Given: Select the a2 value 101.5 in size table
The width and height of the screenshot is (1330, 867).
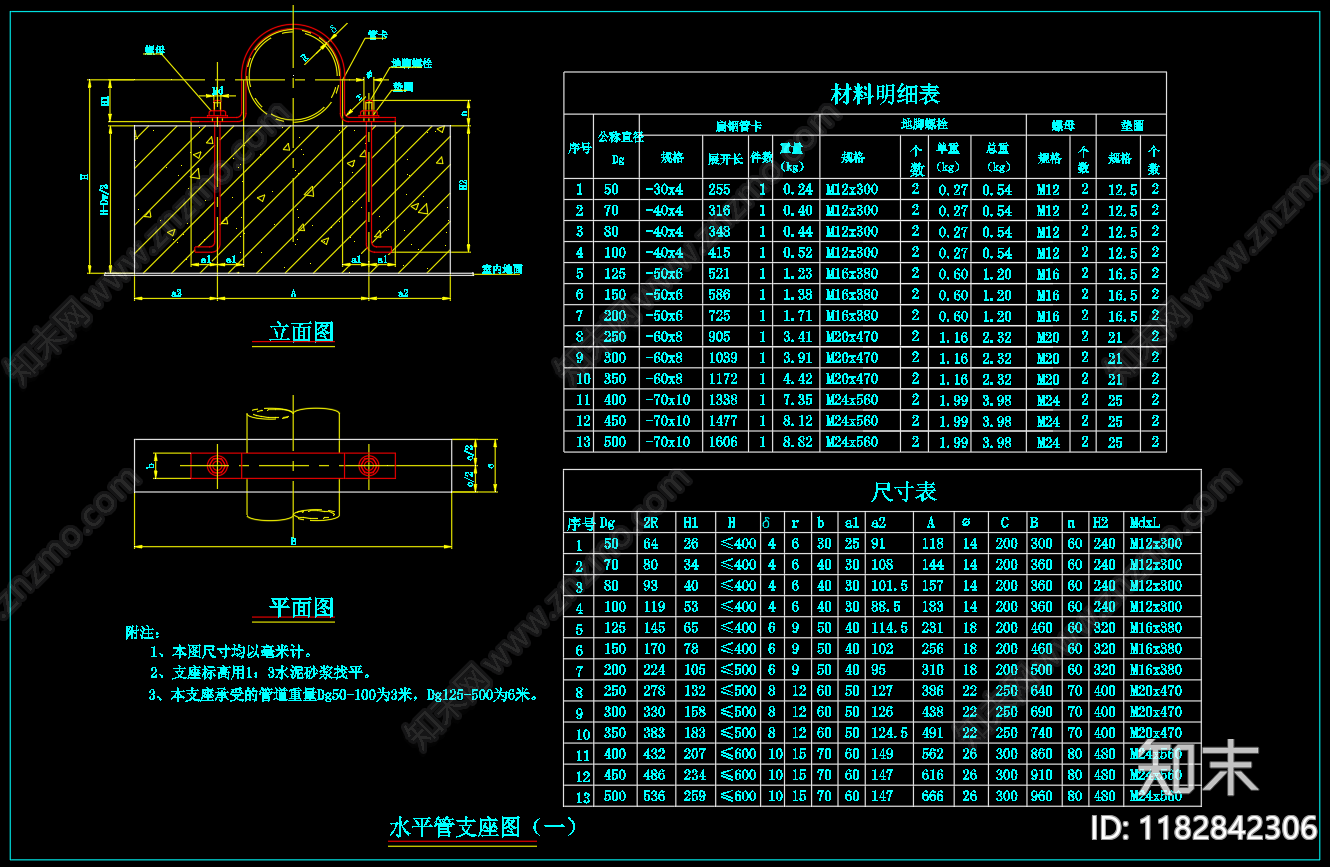Looking at the screenshot, I should [x=889, y=586].
